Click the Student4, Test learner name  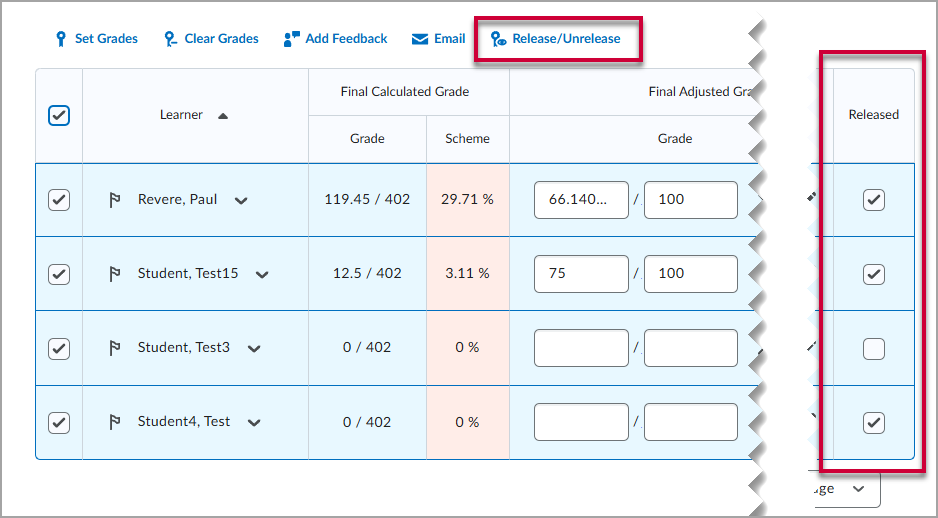click(x=184, y=422)
